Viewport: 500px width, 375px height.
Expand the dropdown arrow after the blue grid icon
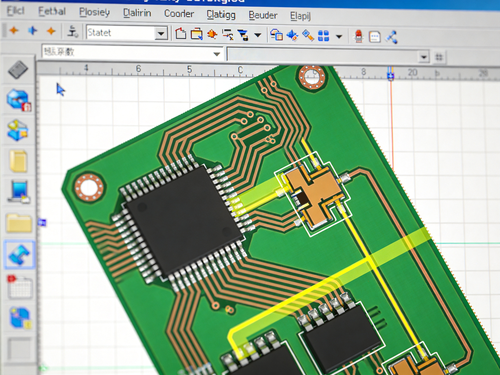coord(339,36)
